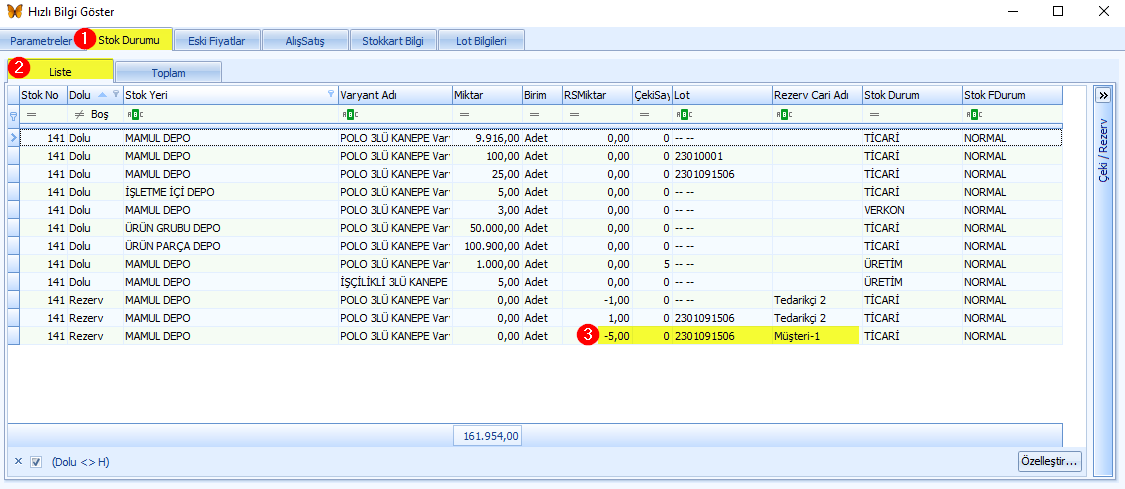Remove the (Dolu <> H) filter with X icon
Viewport: 1125px width, 489px height.
[19, 462]
